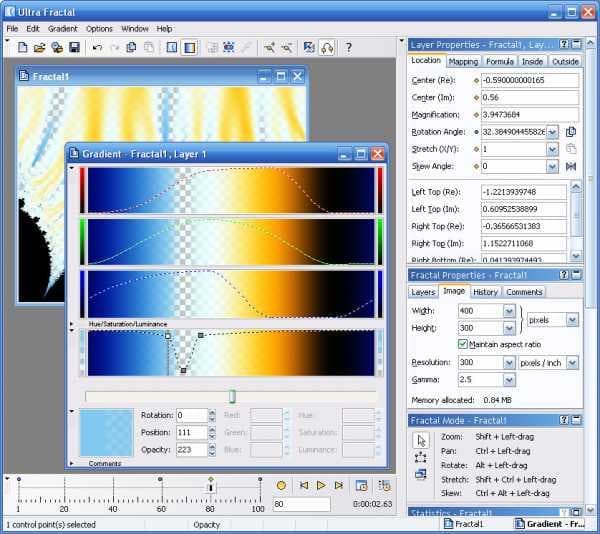Toggle the highlighted layout panel toolbar button
This screenshot has height=534, width=600.
pyautogui.click(x=189, y=47)
